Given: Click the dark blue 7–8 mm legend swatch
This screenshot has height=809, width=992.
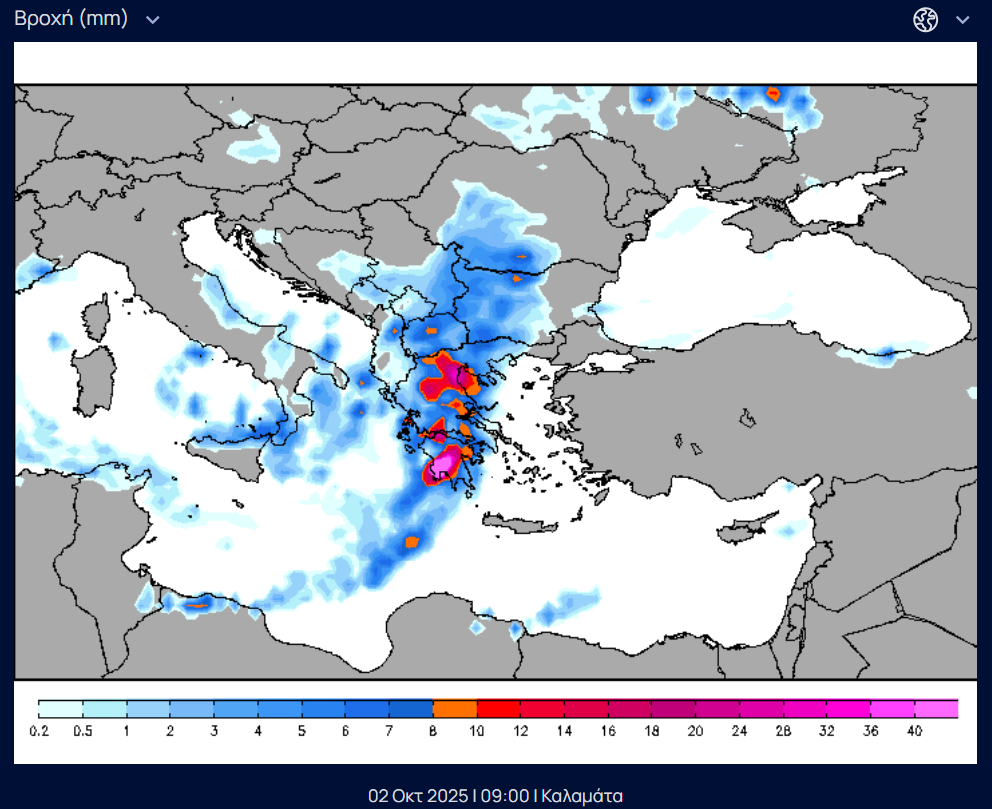Looking at the screenshot, I should pos(411,709).
